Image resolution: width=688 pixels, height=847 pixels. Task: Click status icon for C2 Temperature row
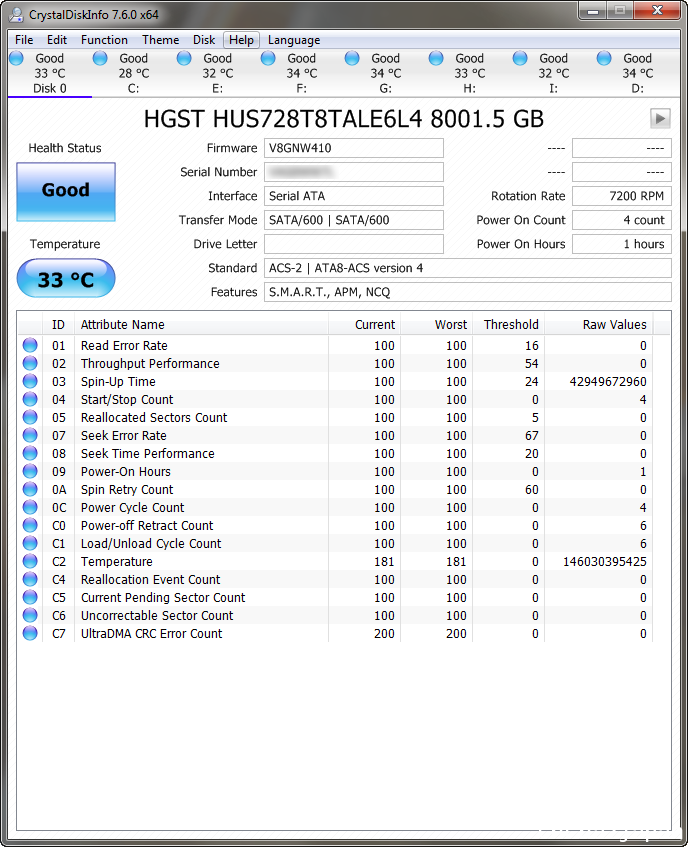point(30,561)
